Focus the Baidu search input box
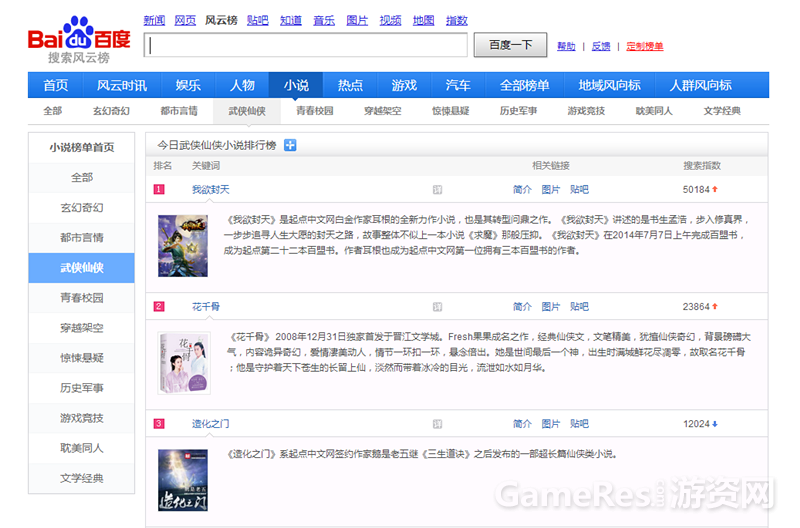This screenshot has height=528, width=800. [x=306, y=45]
